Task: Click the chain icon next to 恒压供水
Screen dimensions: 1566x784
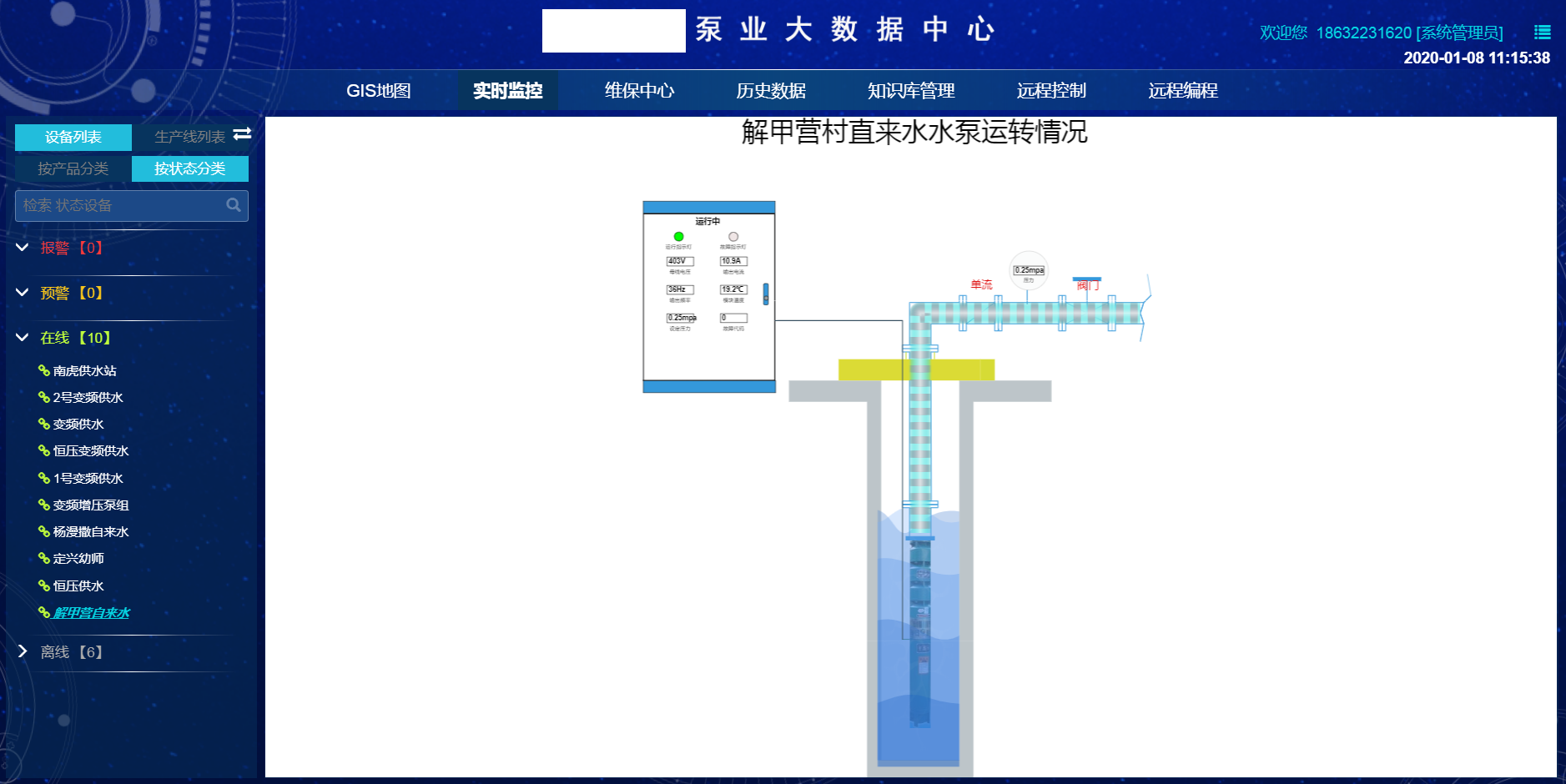Action: click(x=43, y=585)
